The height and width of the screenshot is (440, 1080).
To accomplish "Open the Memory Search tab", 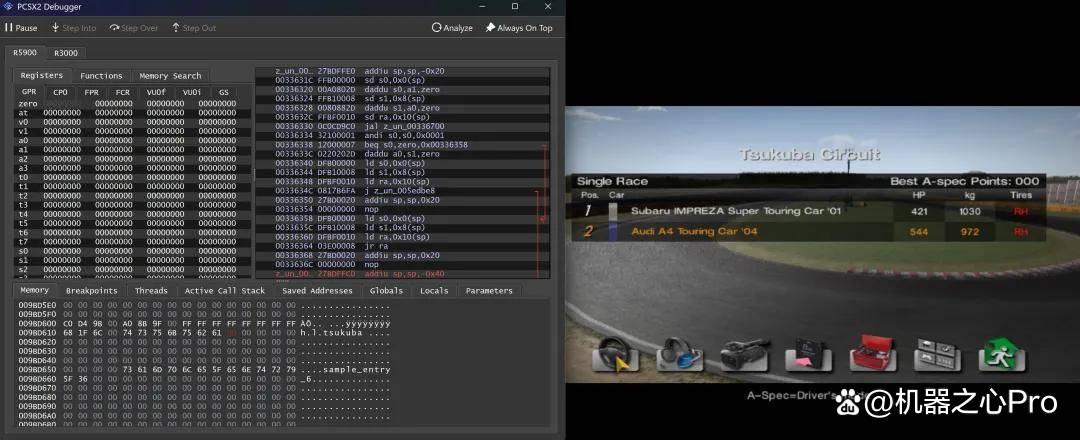I will pyautogui.click(x=170, y=76).
